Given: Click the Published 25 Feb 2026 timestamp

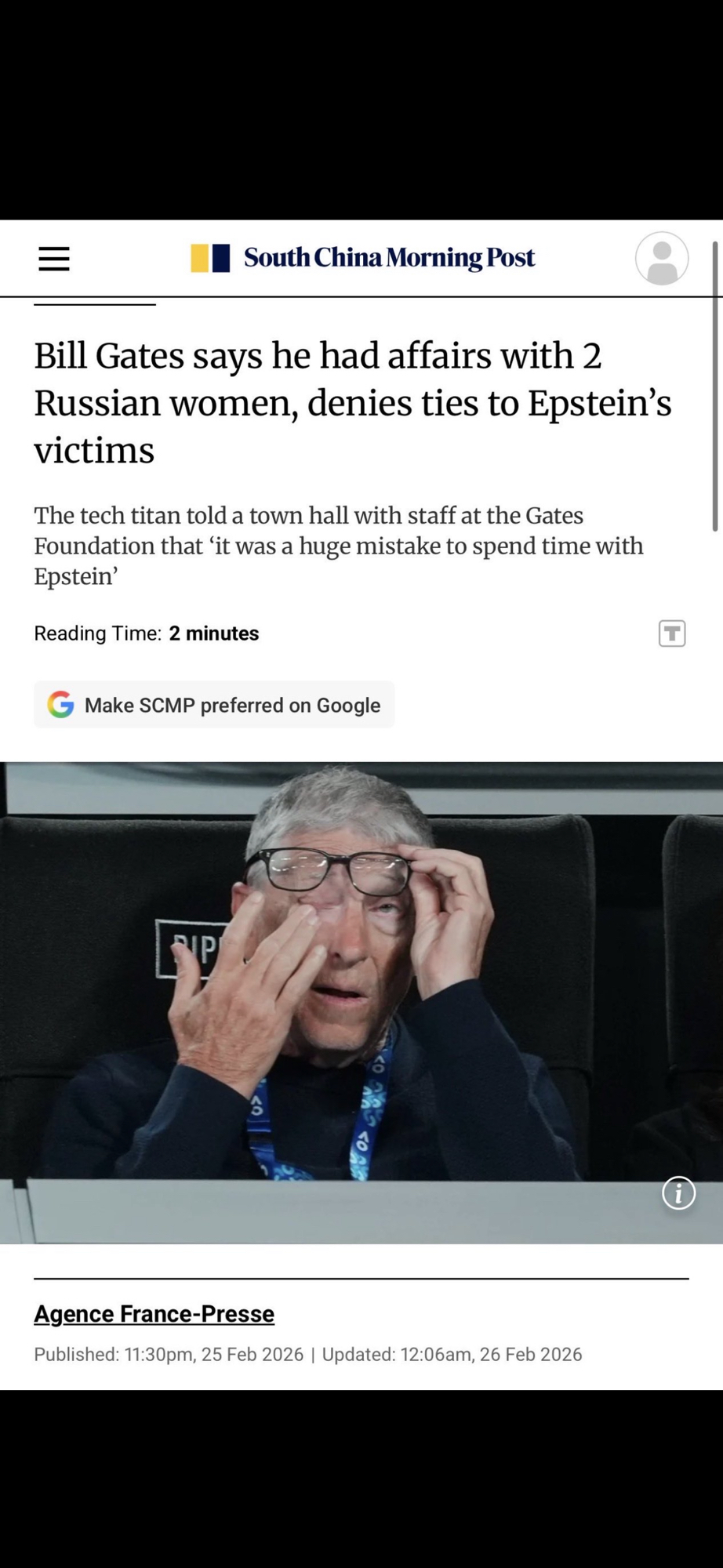Looking at the screenshot, I should tap(169, 1355).
